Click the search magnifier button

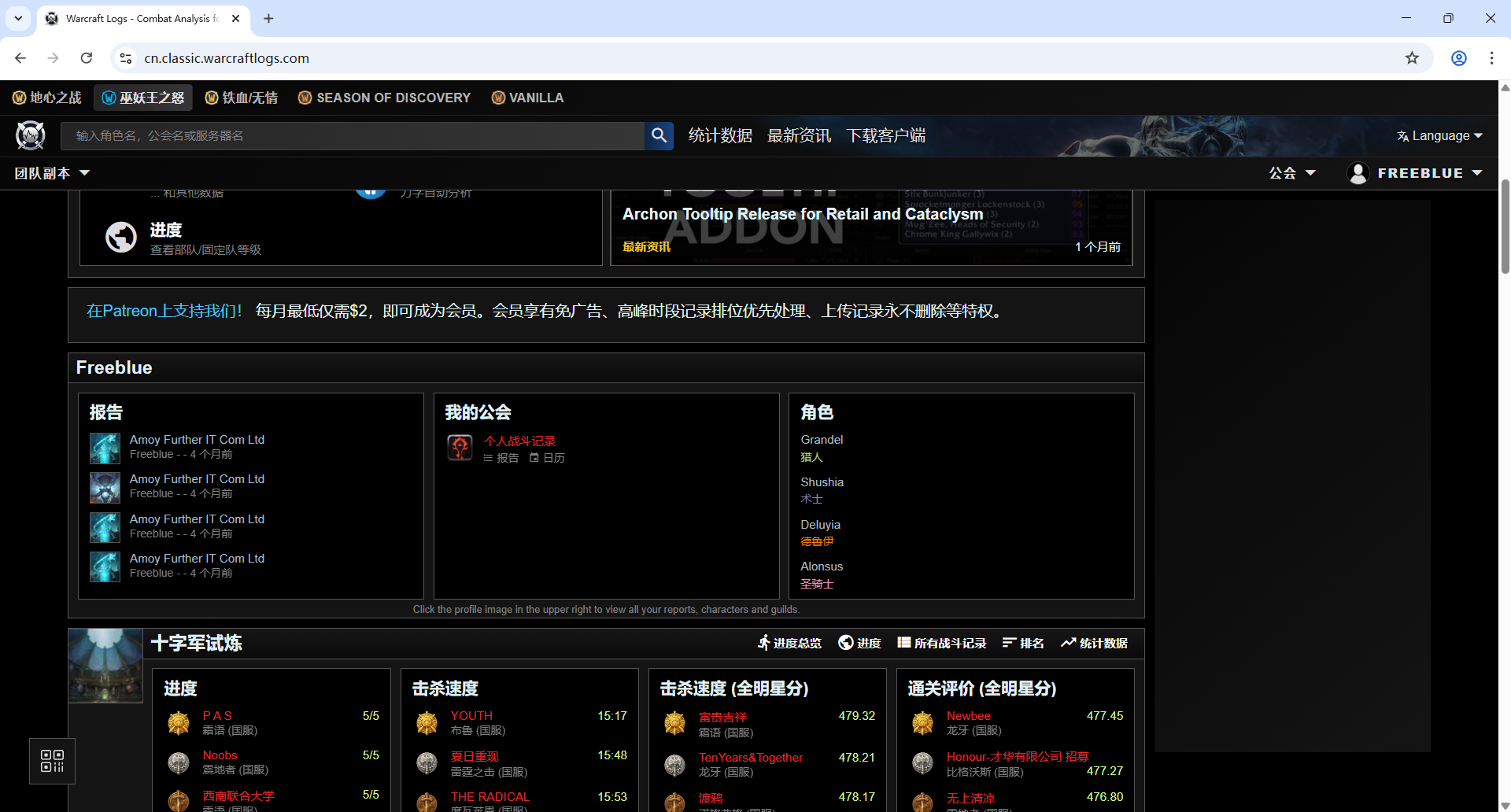(659, 135)
